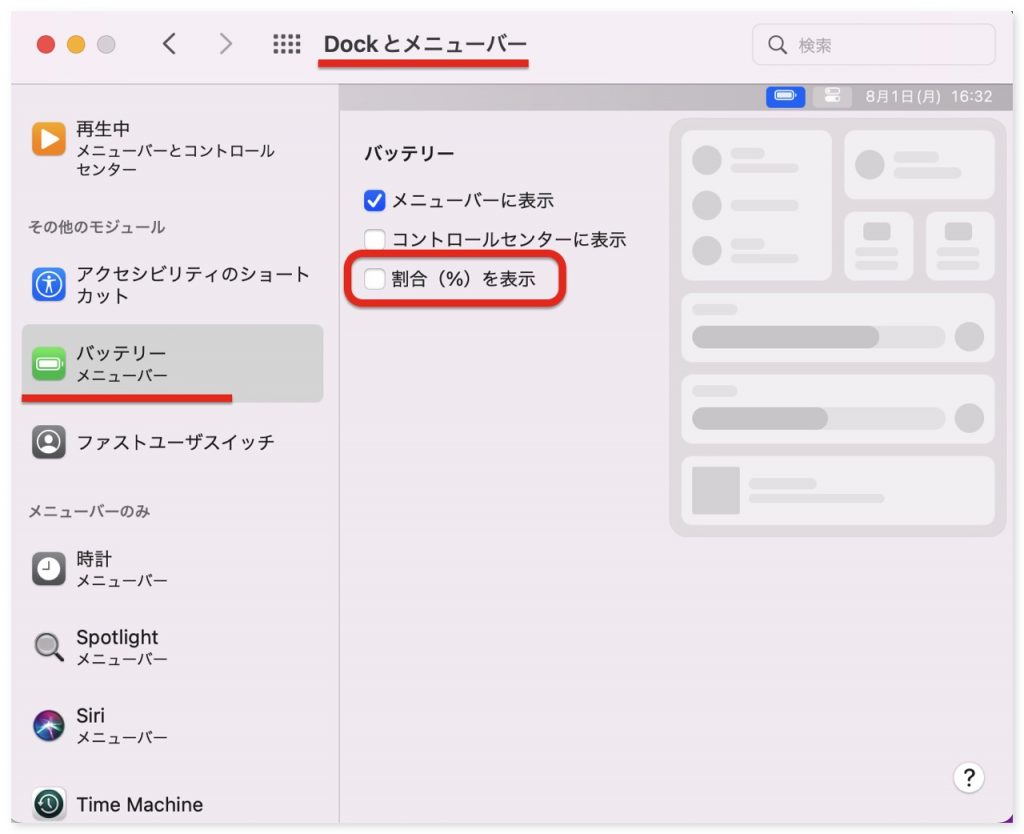This screenshot has height=834, width=1024.
Task: Select the Clock (時計) icon in sidebar
Action: click(48, 569)
